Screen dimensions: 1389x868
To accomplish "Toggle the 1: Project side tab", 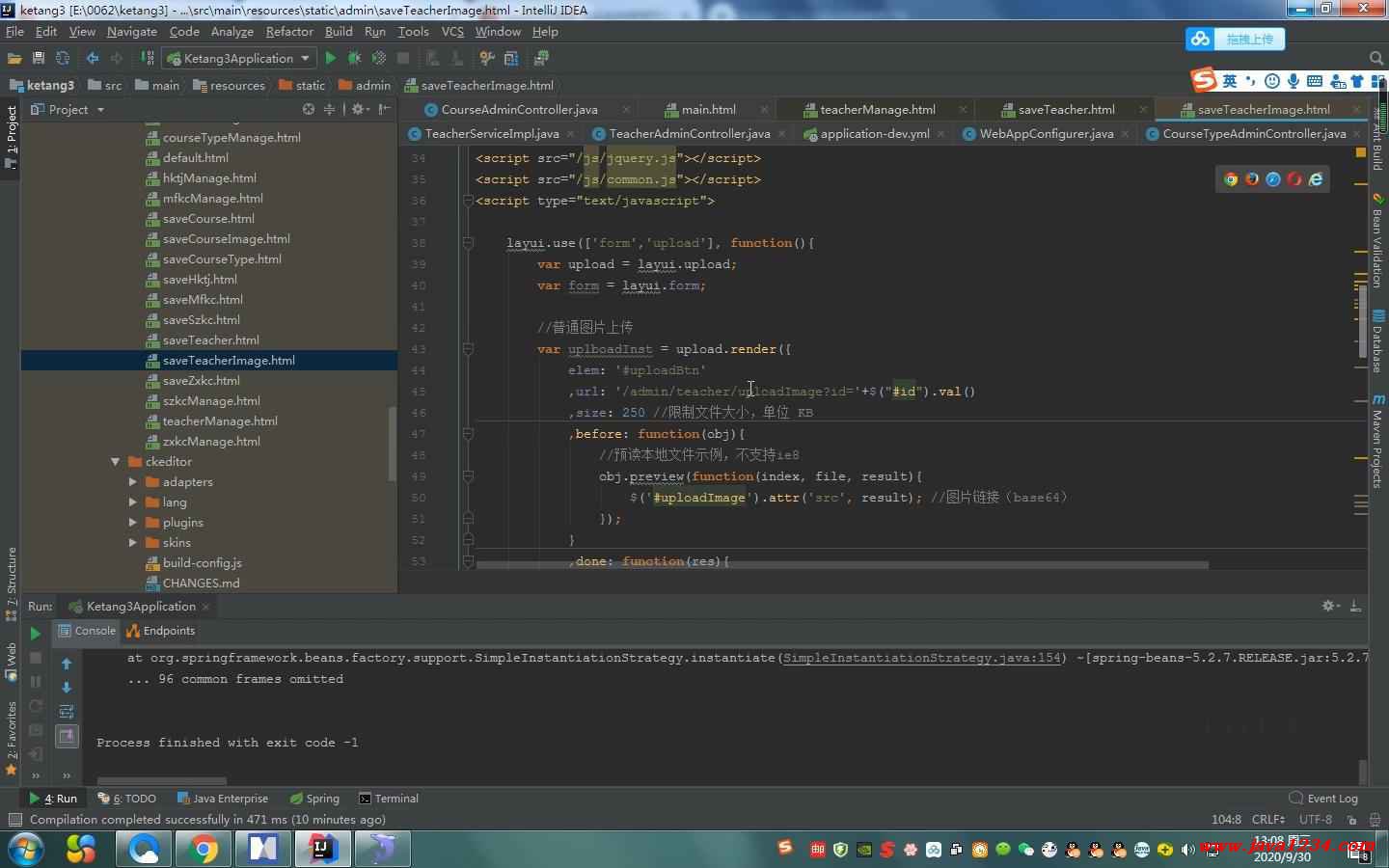I will [11, 136].
